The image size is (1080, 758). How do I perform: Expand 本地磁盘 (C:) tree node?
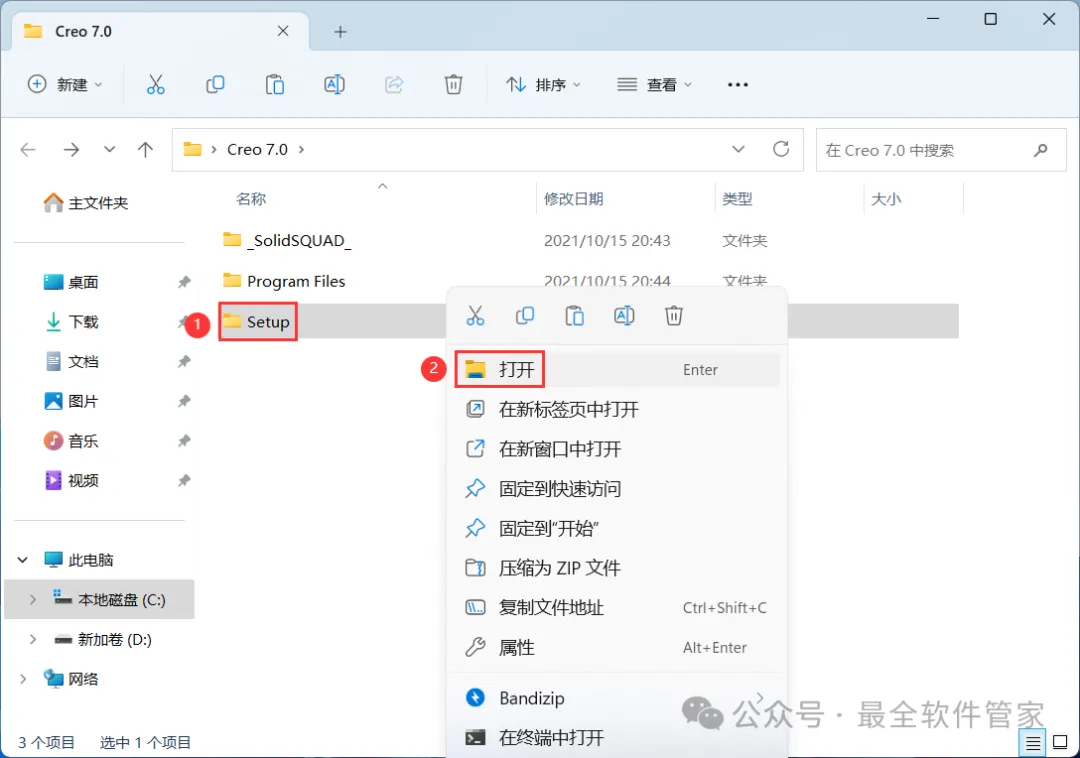(x=32, y=600)
